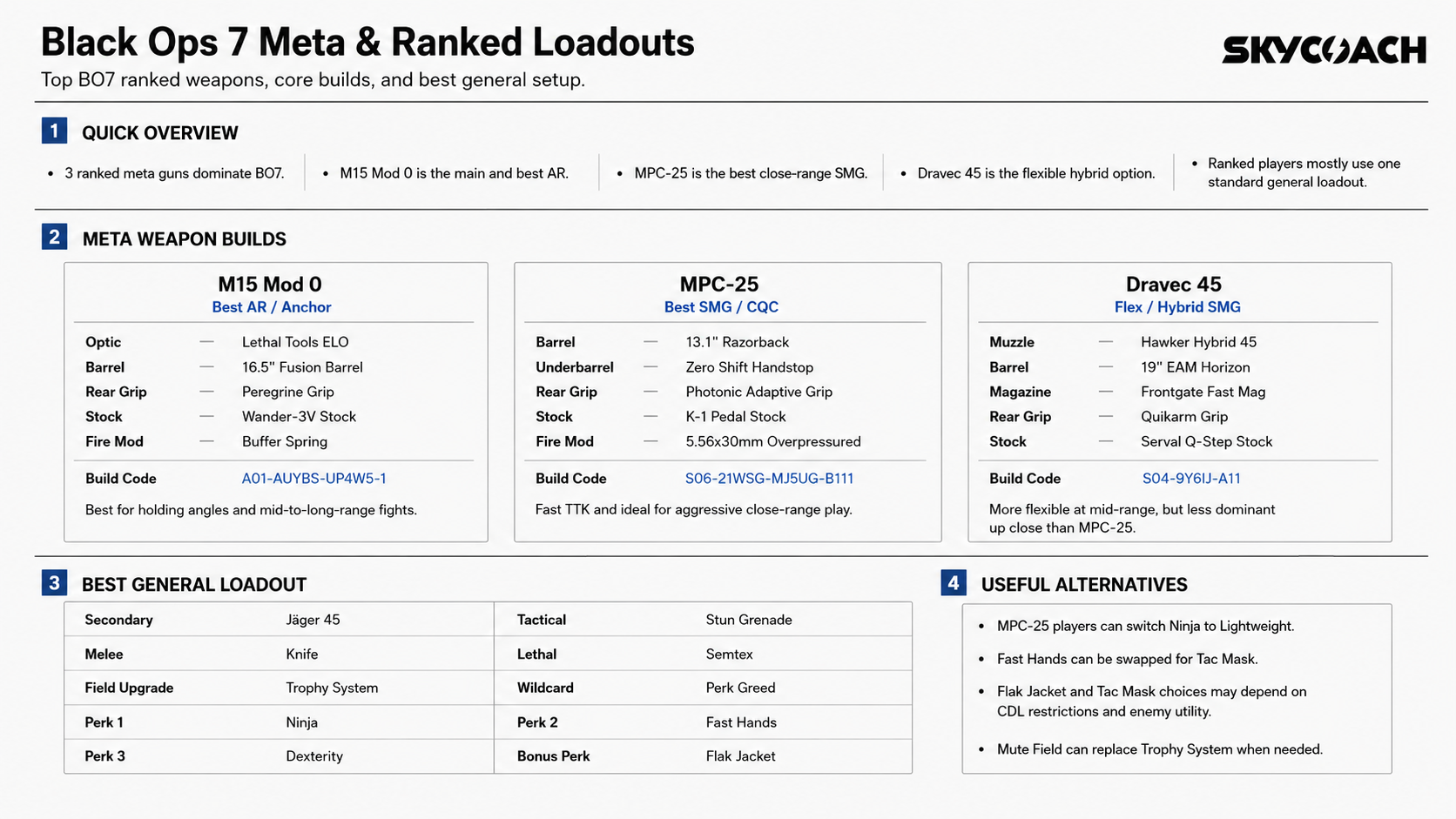Click the M15 Mod 0 card title
1456x819 pixels.
(270, 285)
